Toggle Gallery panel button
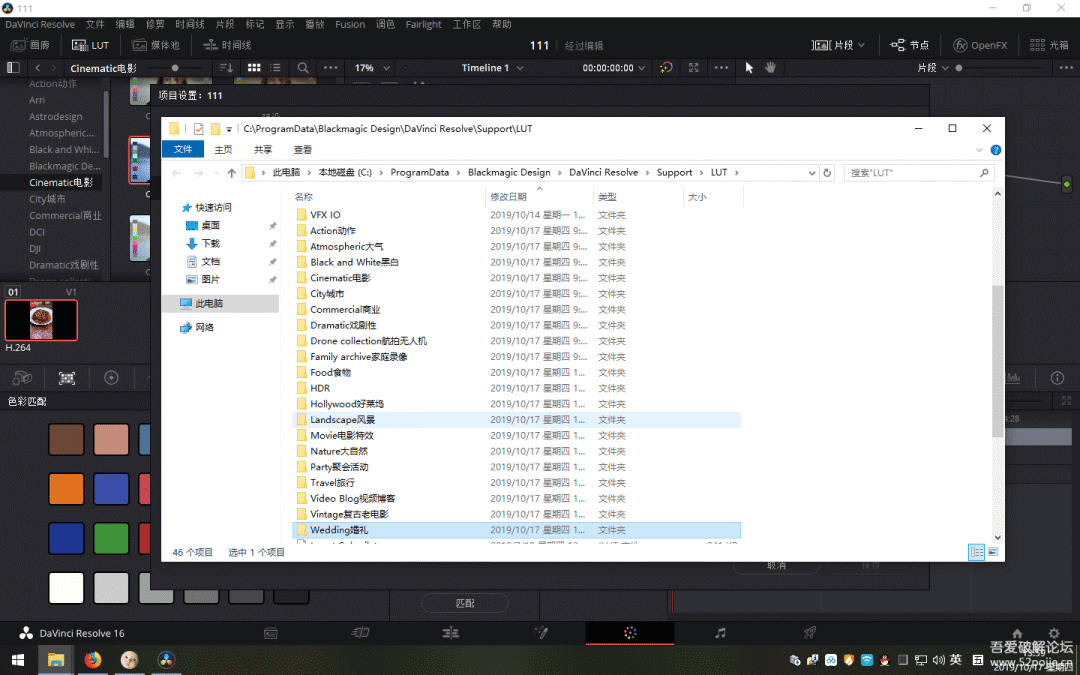The height and width of the screenshot is (675, 1080). coord(32,45)
